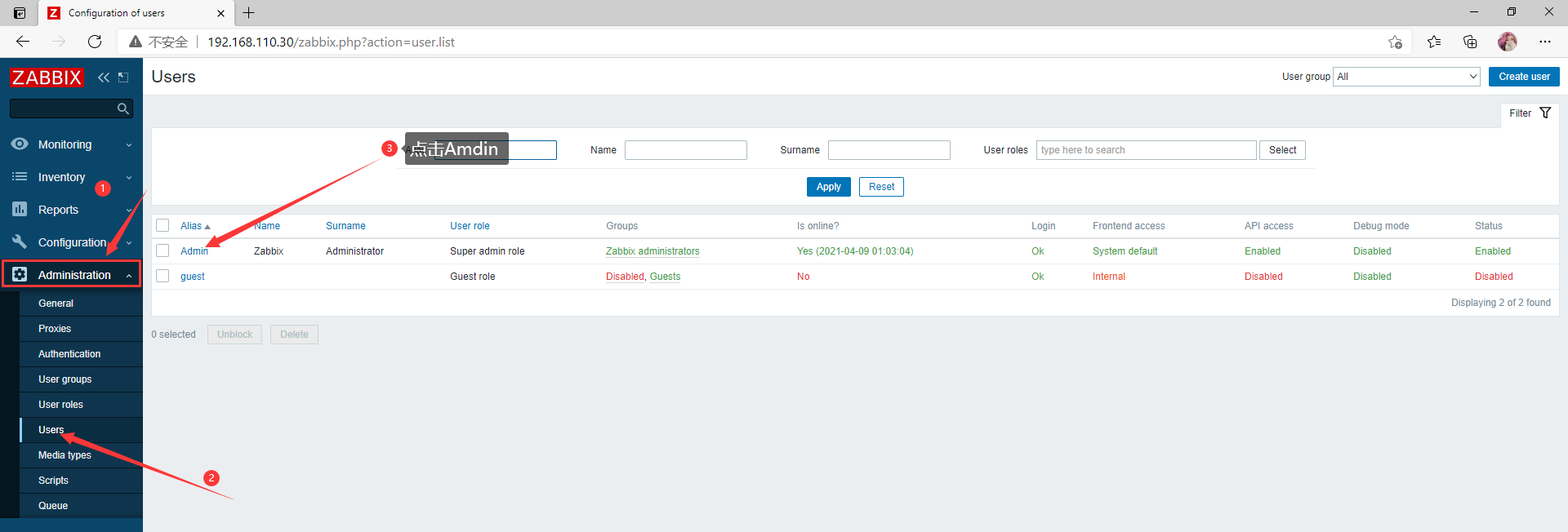
Task: Click the Filter funnel icon
Action: click(x=1545, y=113)
